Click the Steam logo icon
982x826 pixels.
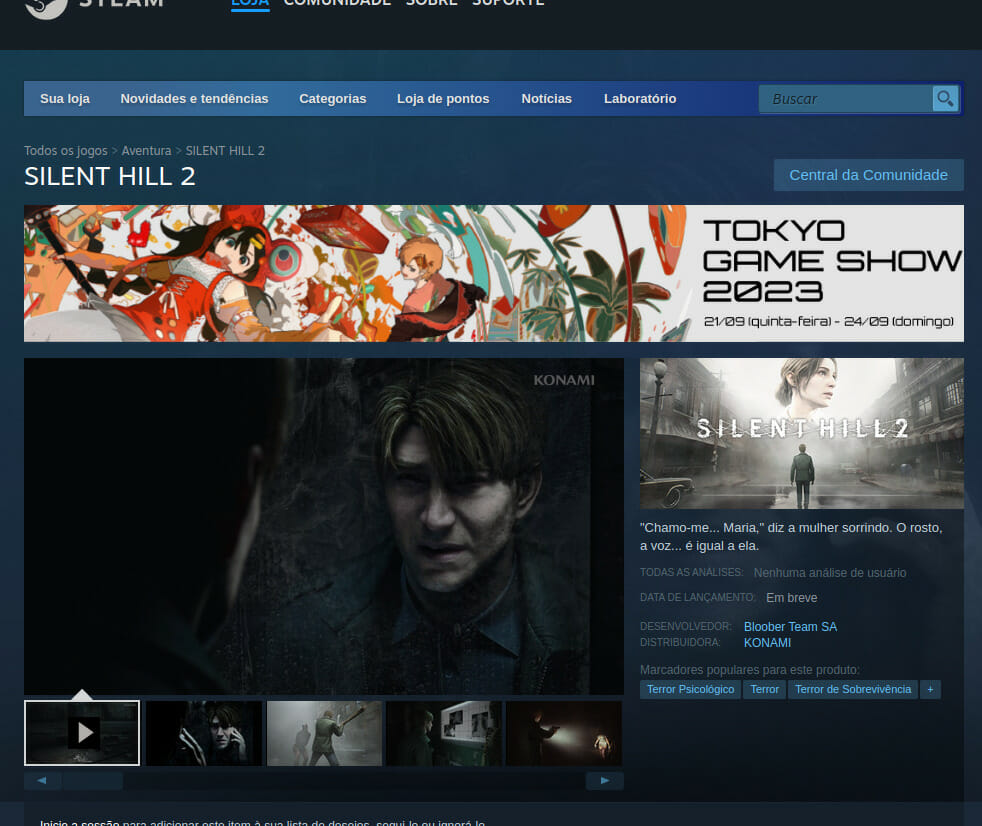(x=46, y=6)
